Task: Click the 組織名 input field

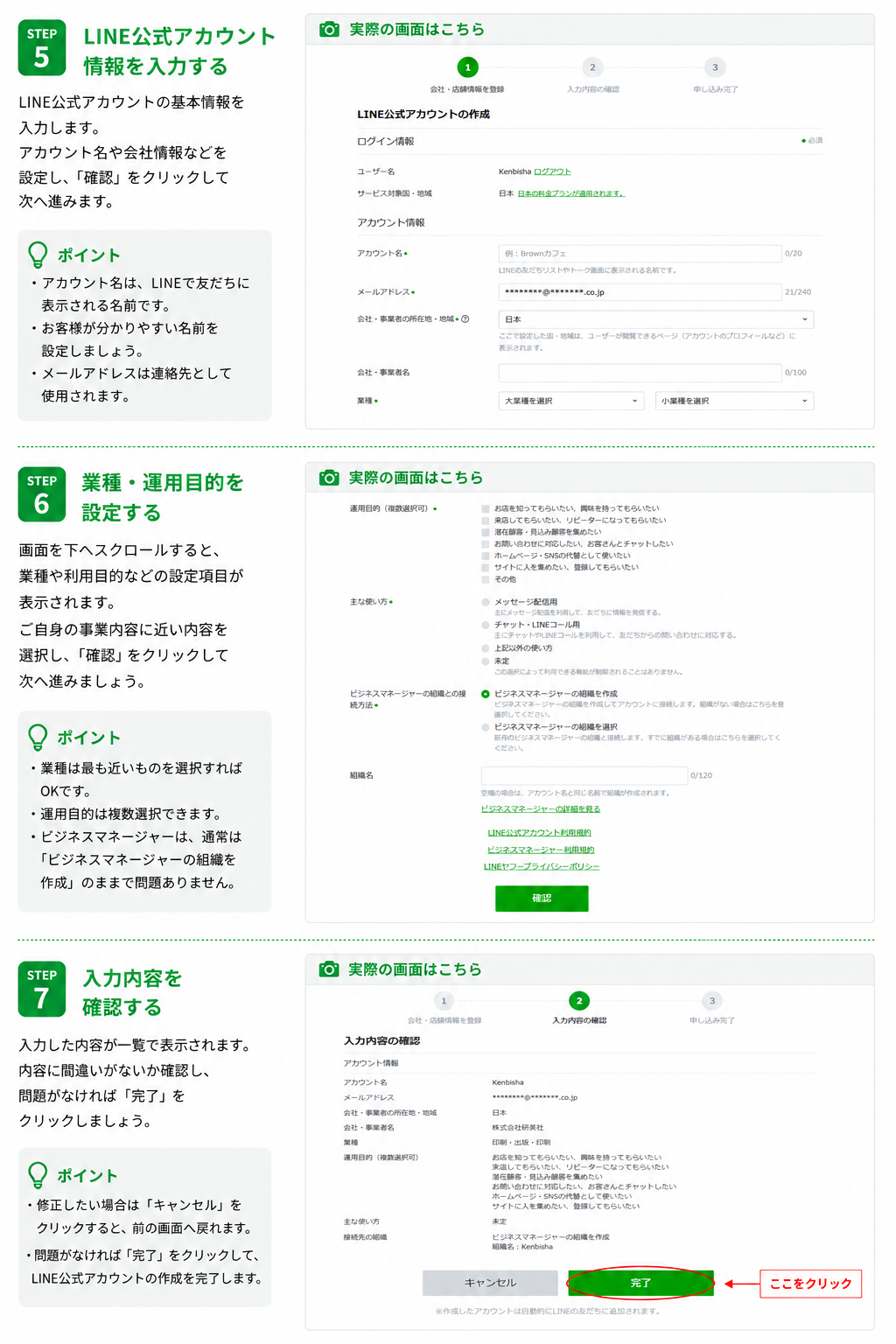Action: coord(584,775)
